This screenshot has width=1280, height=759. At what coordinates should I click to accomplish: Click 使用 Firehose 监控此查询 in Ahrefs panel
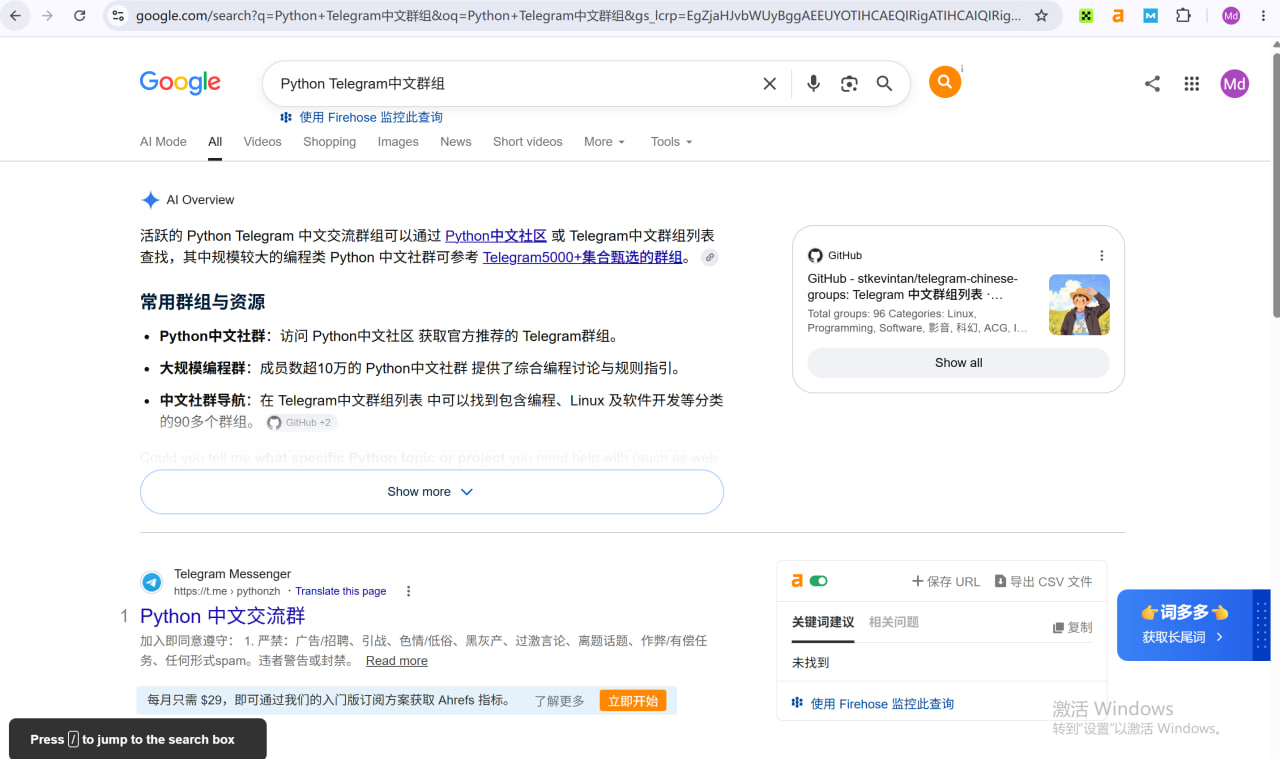click(873, 704)
